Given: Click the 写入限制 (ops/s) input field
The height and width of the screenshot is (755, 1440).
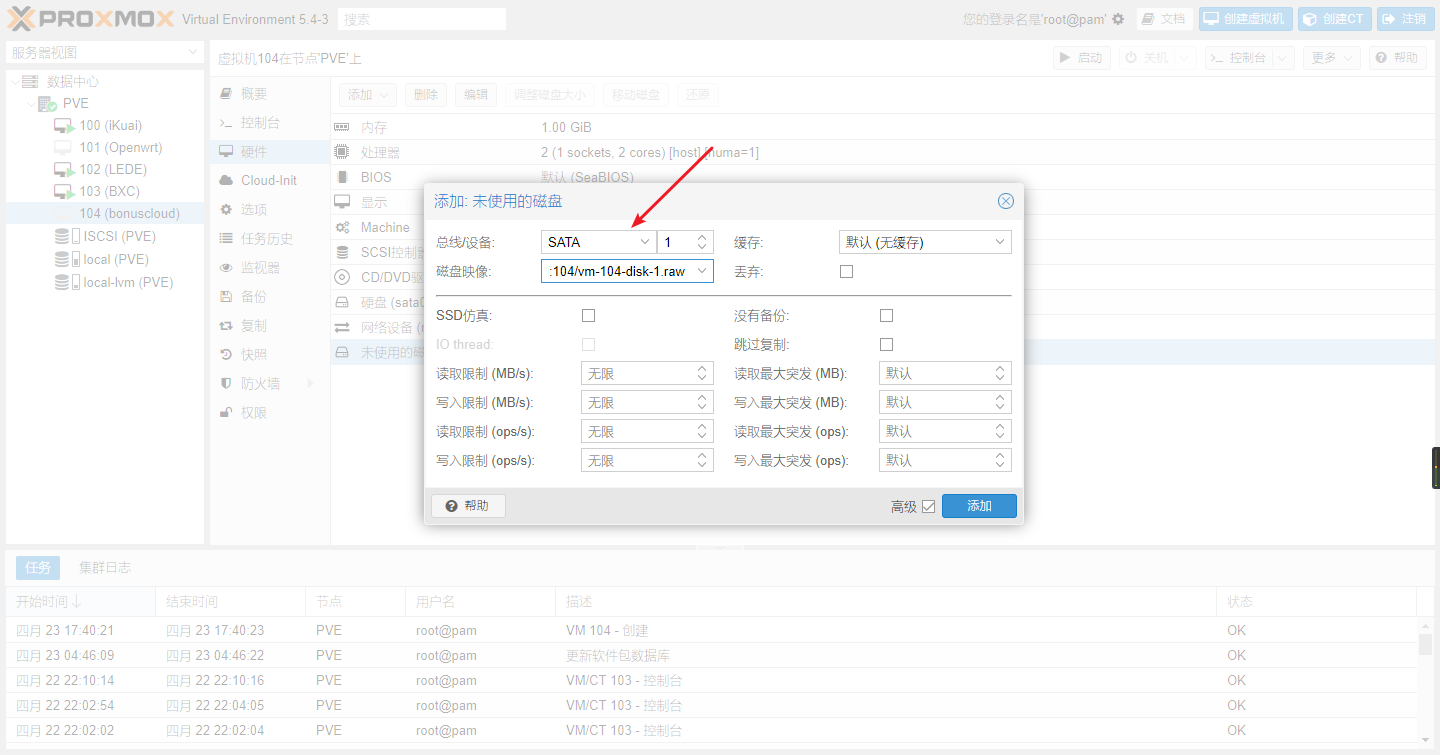Looking at the screenshot, I should [647, 461].
